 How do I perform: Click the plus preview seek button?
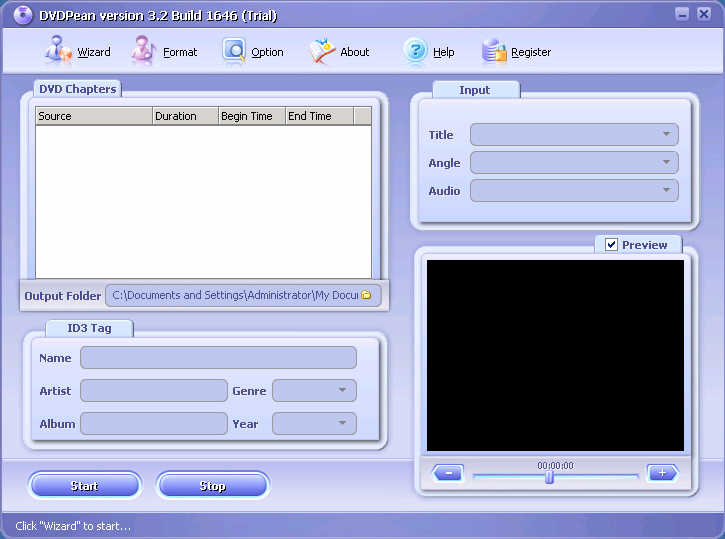tap(663, 473)
